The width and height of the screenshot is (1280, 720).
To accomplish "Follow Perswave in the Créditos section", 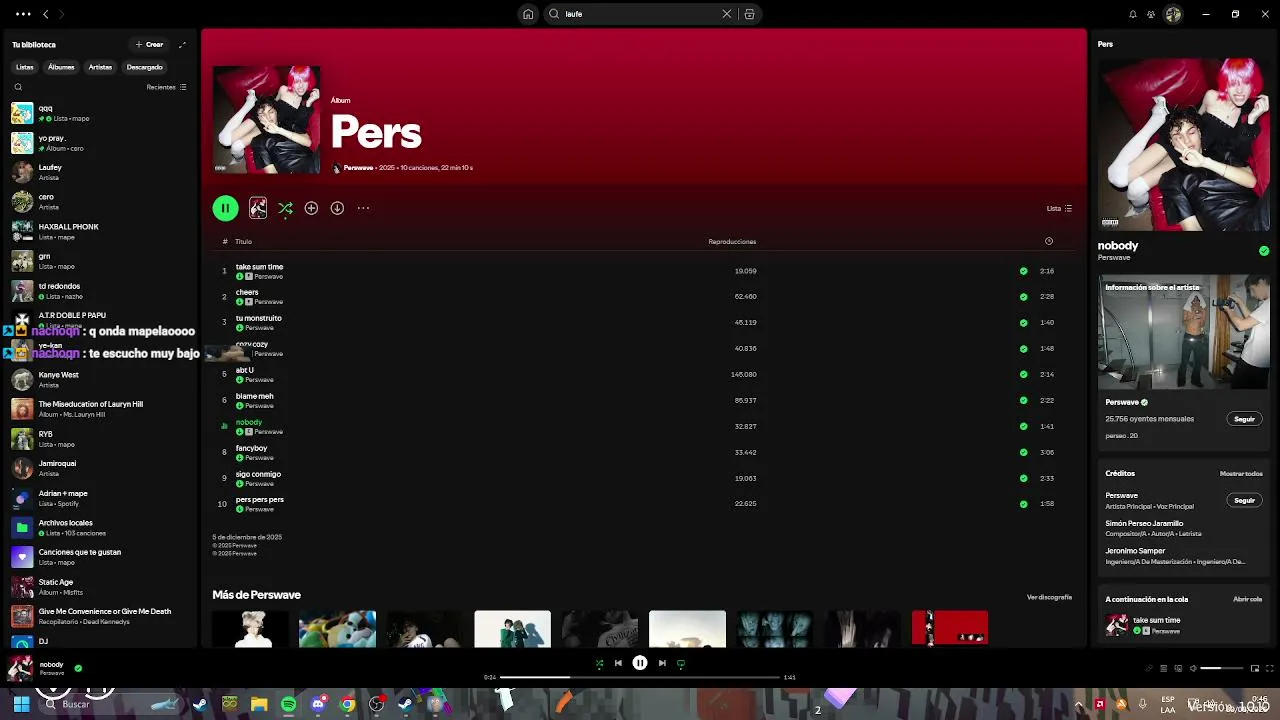I will (x=1244, y=500).
